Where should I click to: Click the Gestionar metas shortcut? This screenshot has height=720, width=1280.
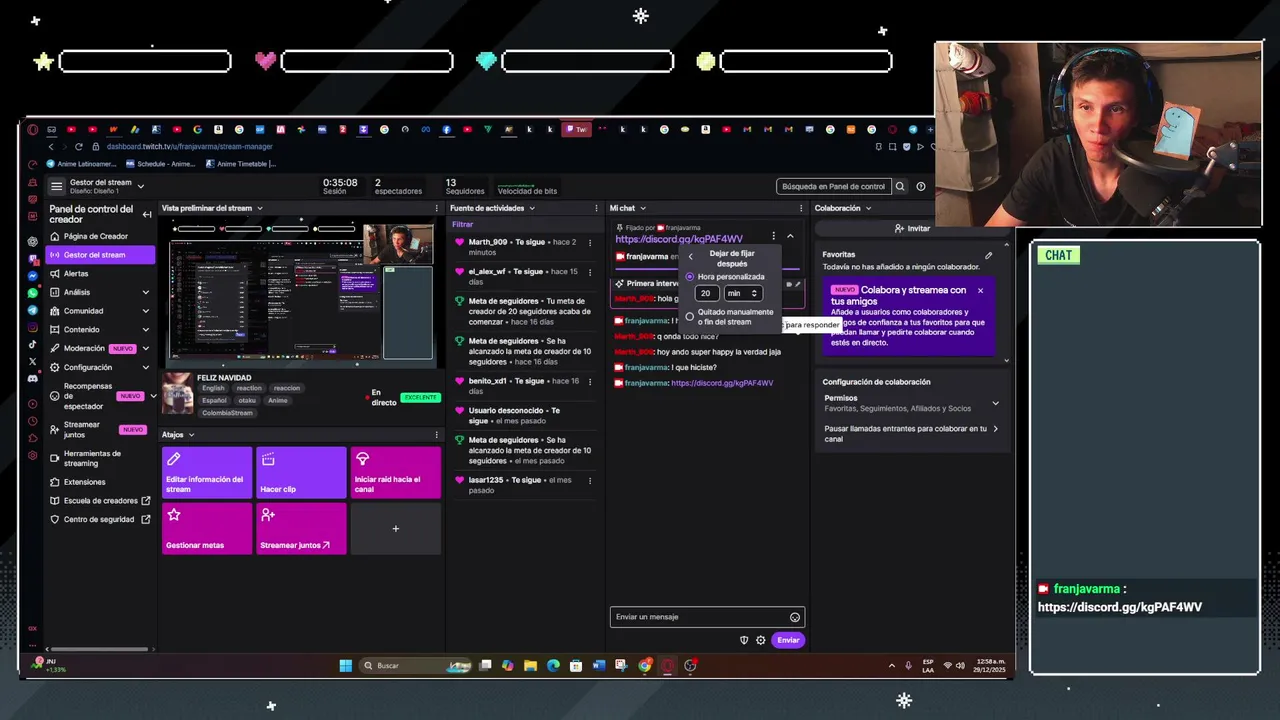[207, 528]
